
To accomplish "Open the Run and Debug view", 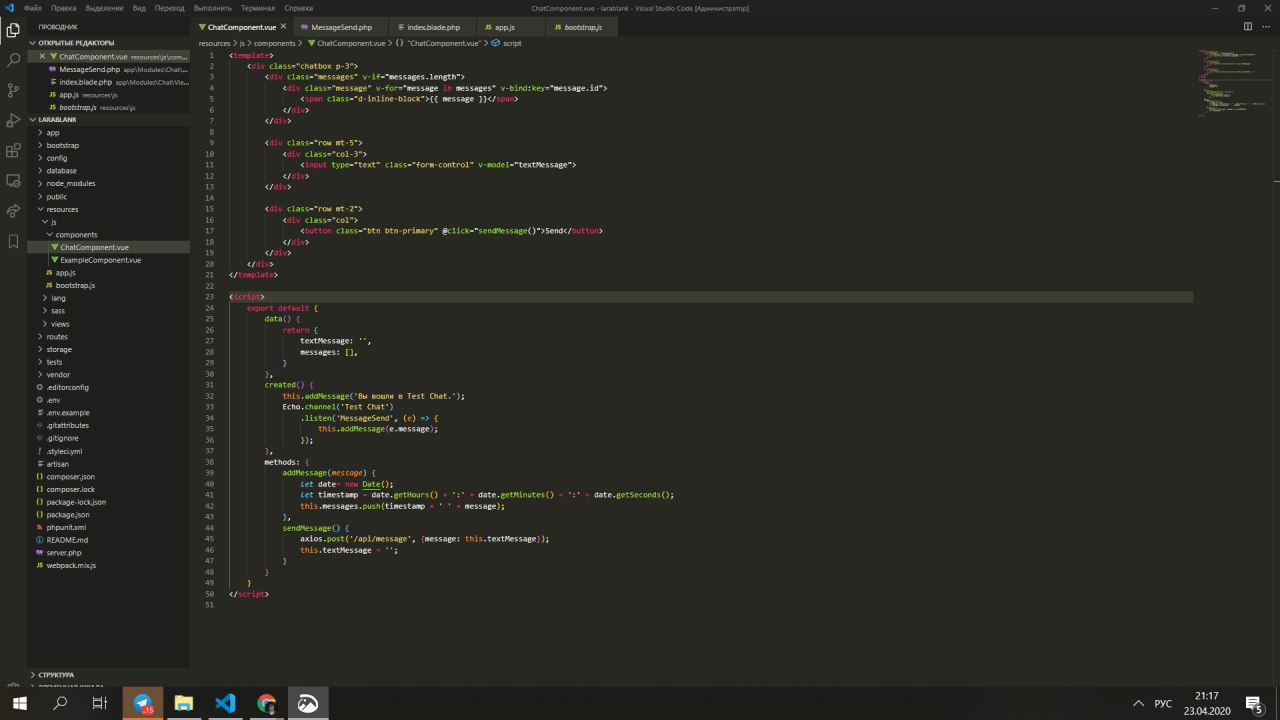I will click(13, 120).
